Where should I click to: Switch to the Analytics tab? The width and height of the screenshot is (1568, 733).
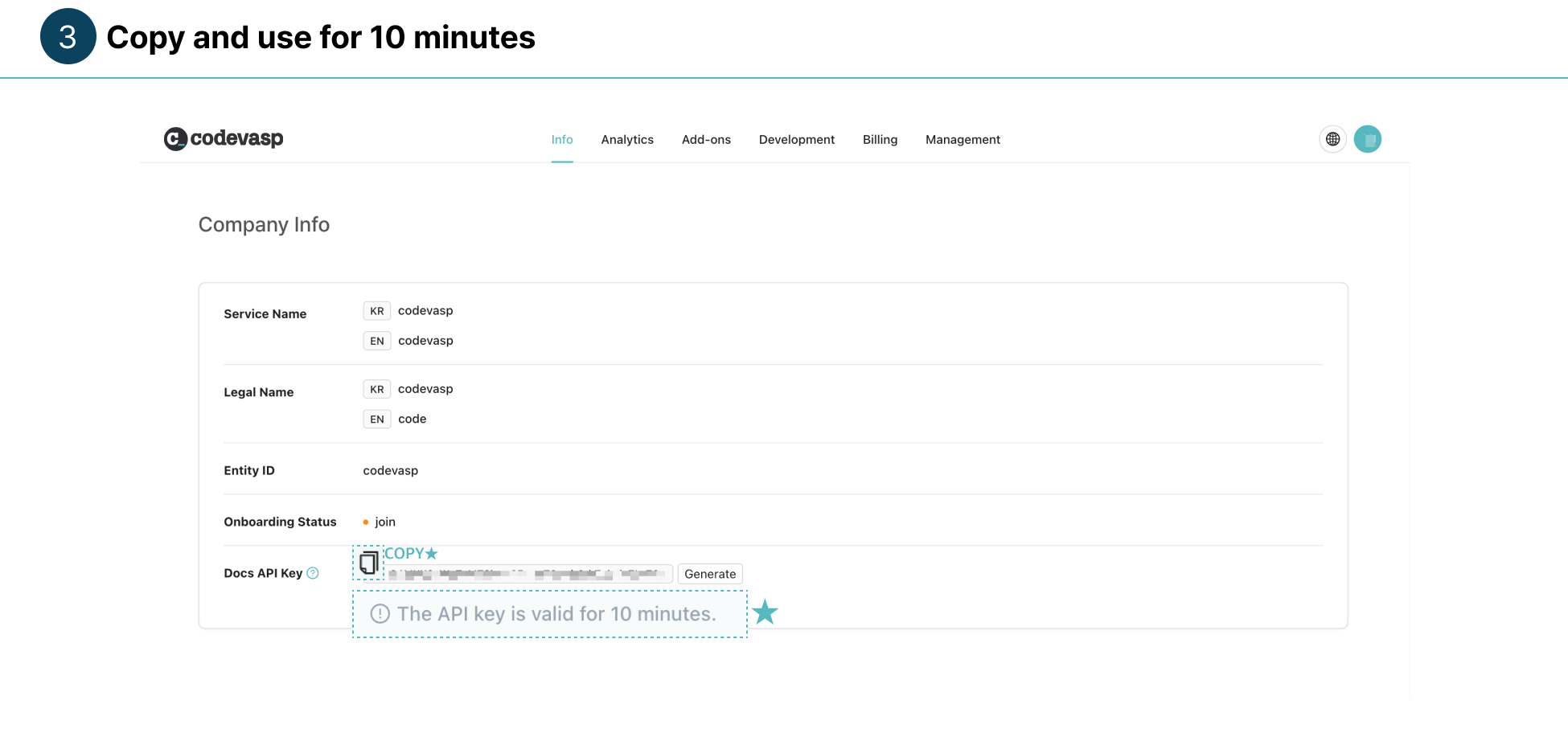(x=627, y=140)
